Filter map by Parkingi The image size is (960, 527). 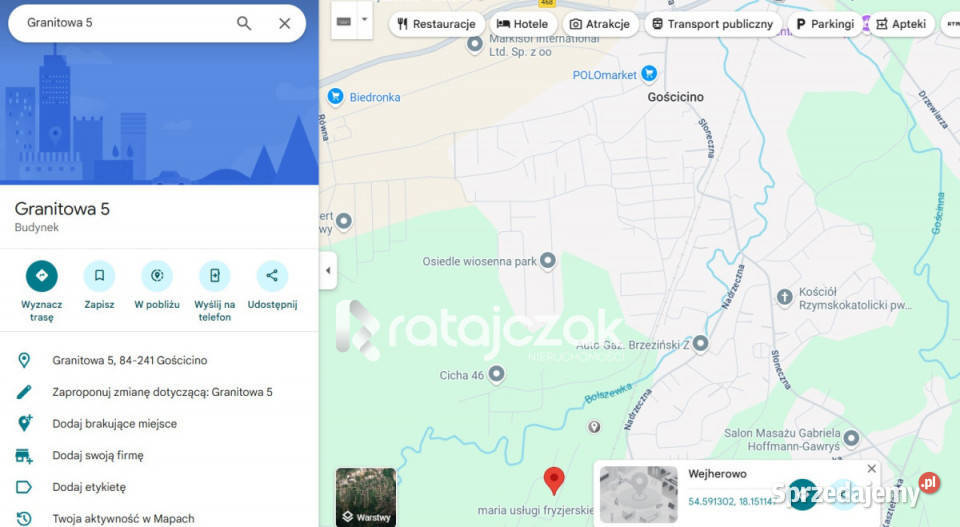[x=825, y=24]
